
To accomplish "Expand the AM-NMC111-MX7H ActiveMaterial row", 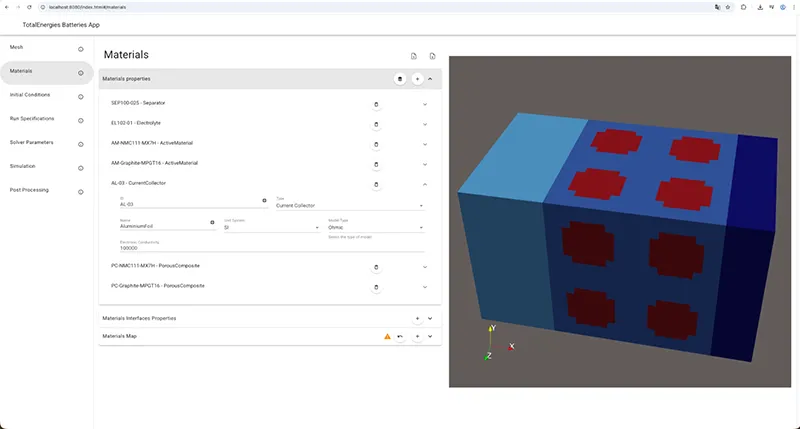I will [424, 144].
